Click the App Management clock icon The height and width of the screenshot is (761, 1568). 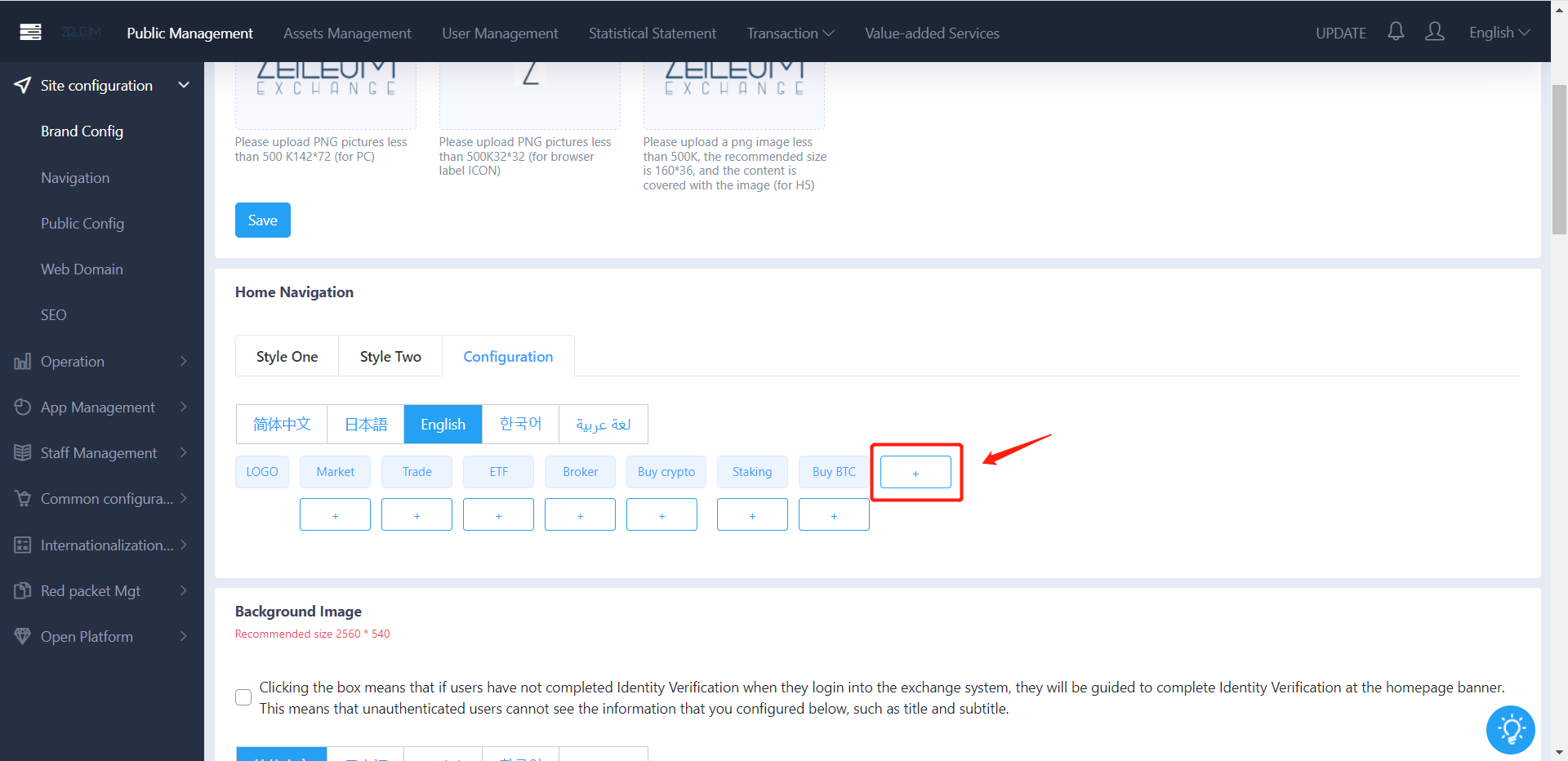23,407
